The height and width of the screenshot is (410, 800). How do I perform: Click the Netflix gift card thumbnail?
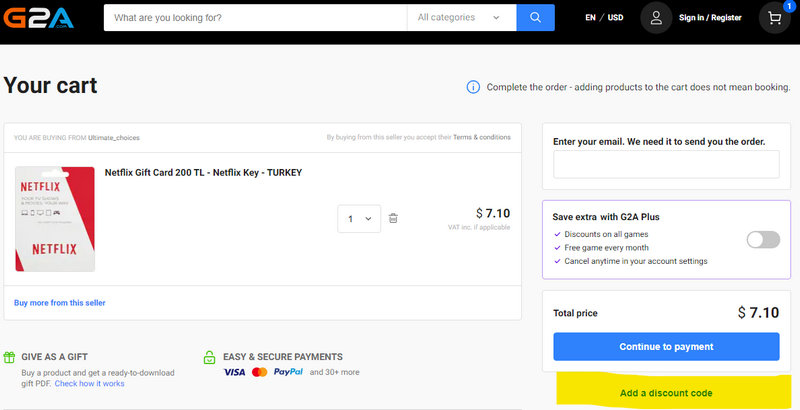[54, 219]
